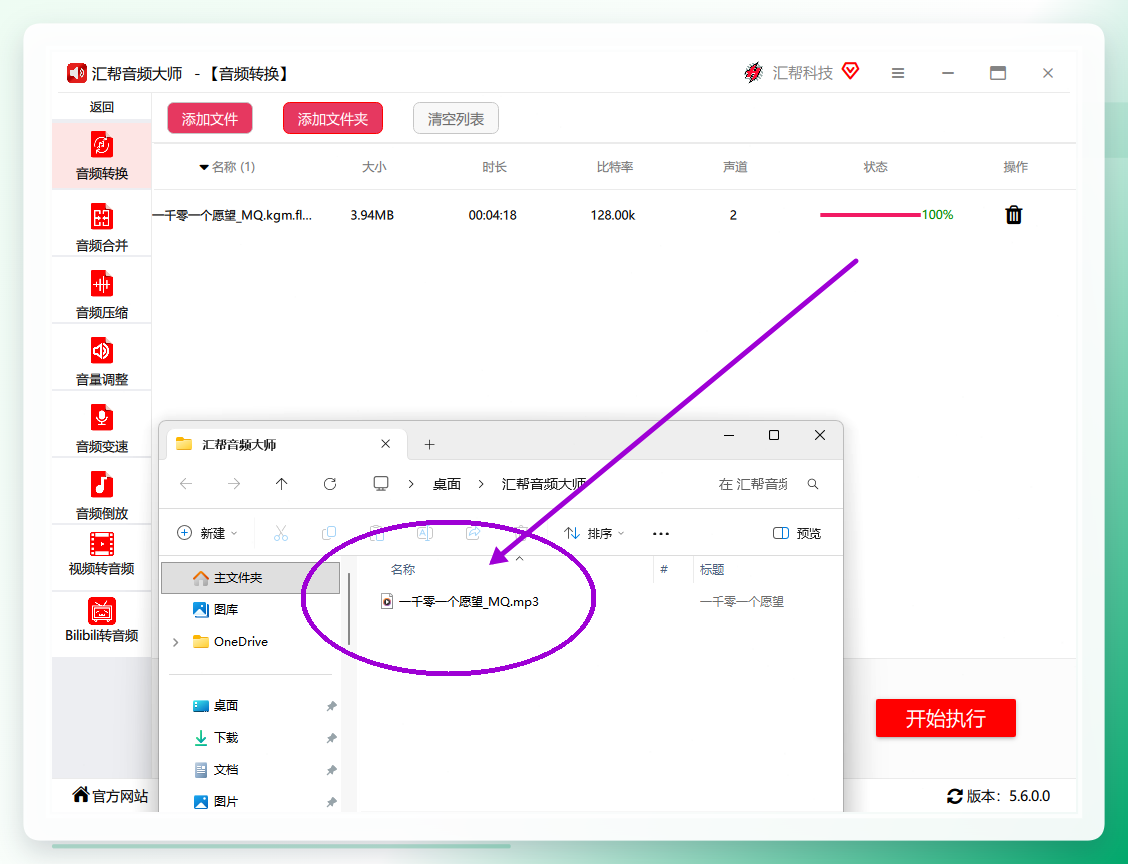Click the Explorer search magnifier icon

pos(813,484)
